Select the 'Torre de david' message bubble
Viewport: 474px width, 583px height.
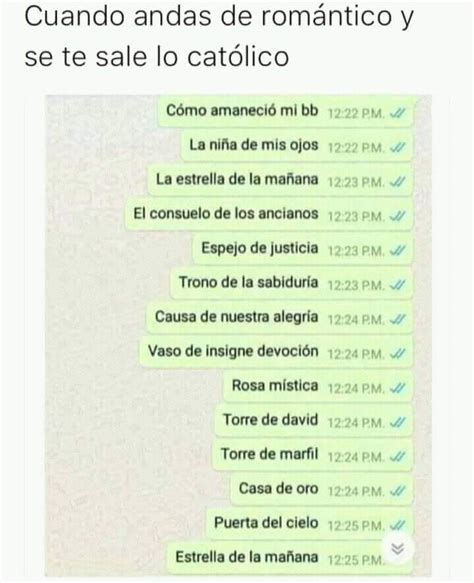click(313, 421)
